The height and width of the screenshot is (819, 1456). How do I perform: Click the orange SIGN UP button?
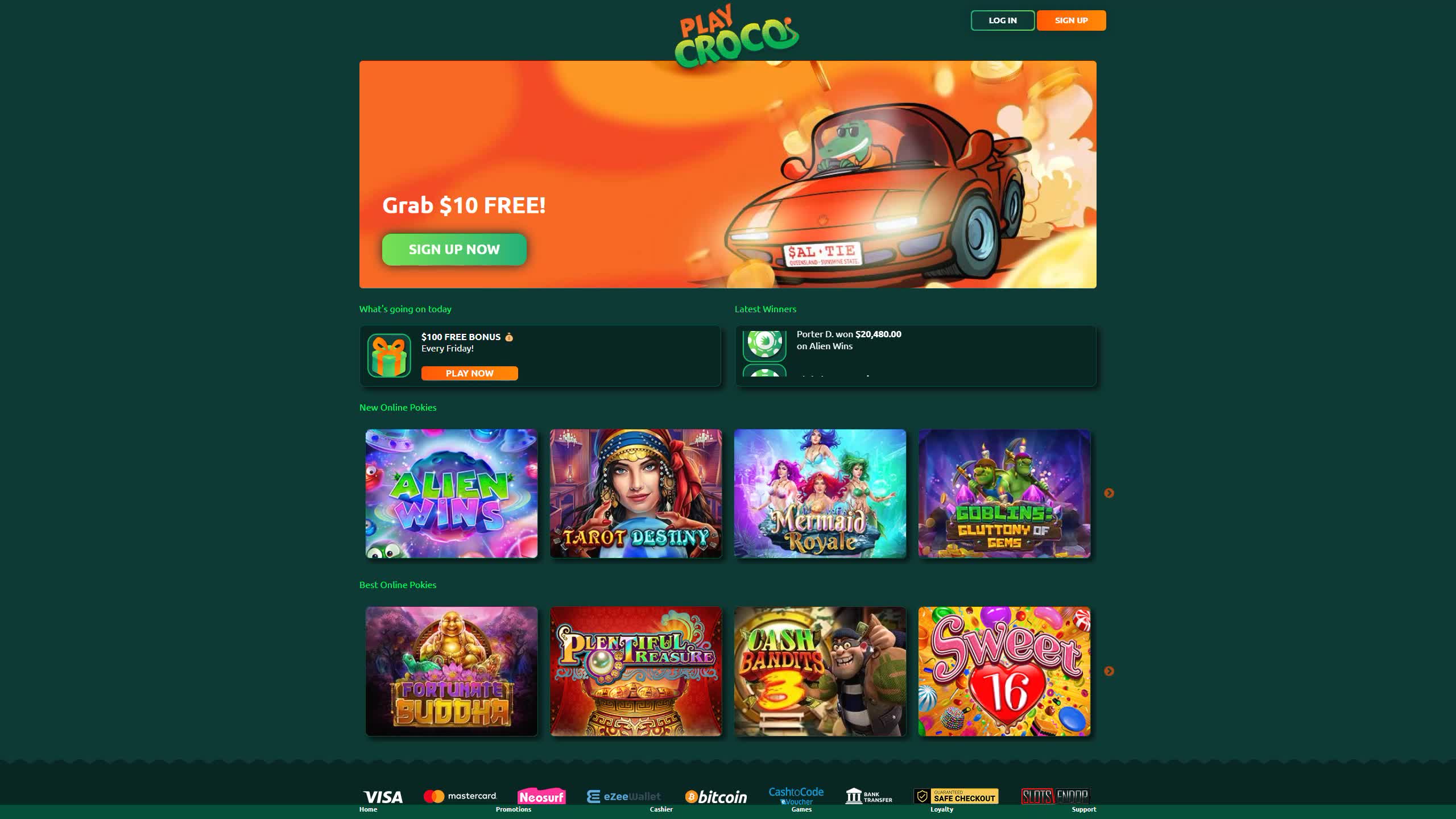1072,20
